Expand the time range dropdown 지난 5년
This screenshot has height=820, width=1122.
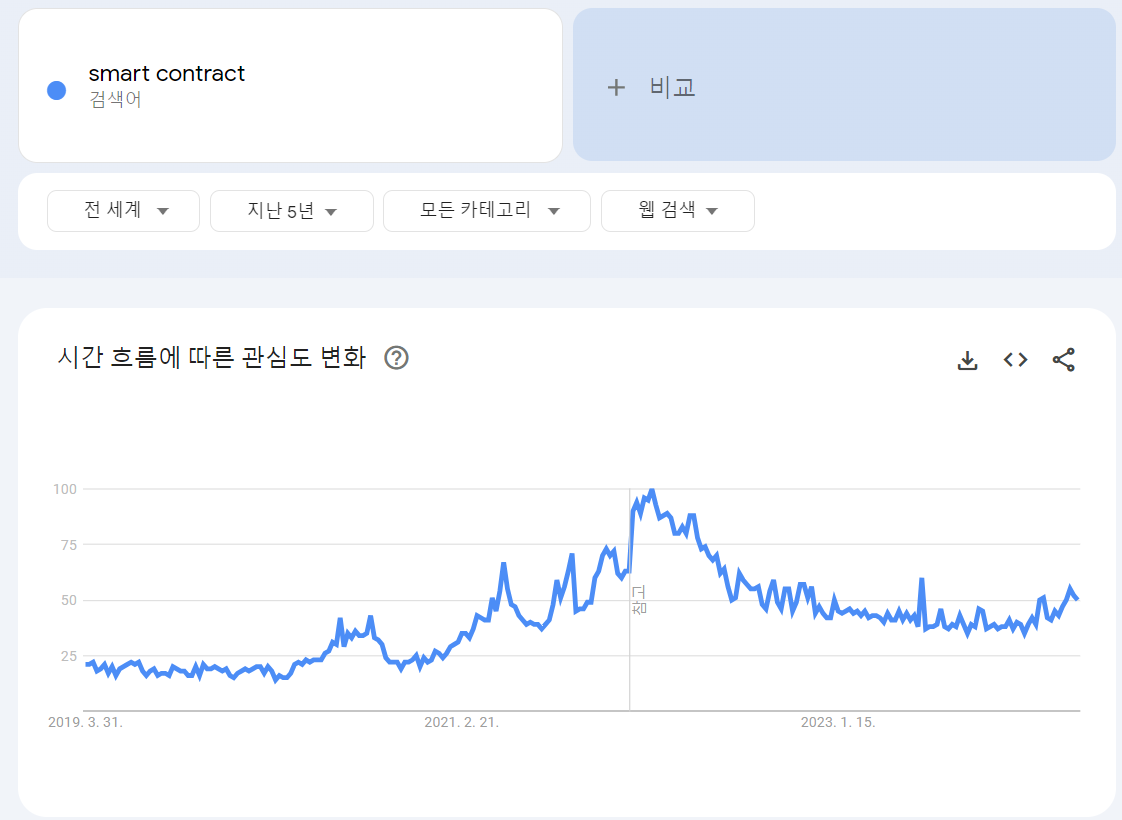(x=291, y=210)
